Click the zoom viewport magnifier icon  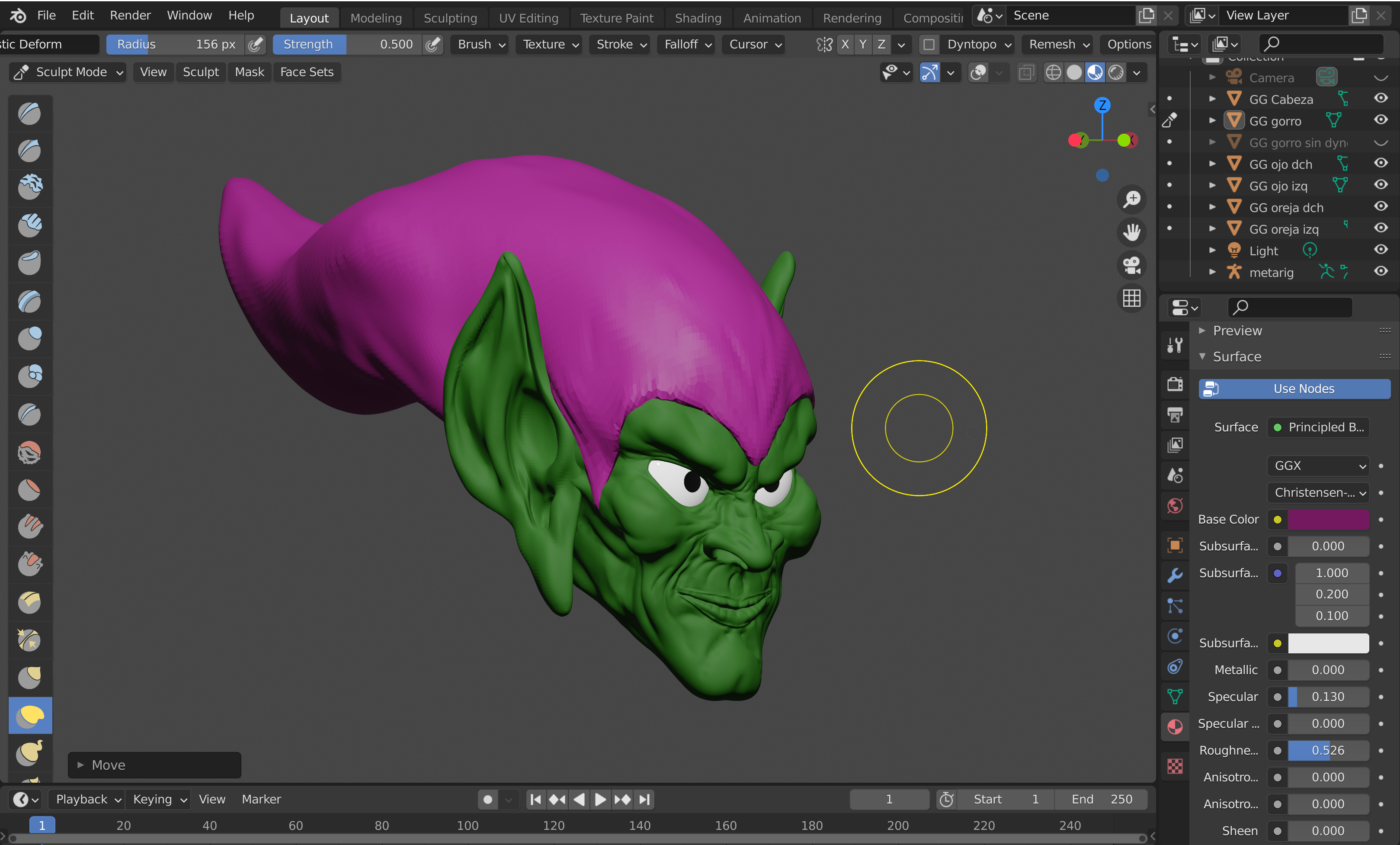pos(1131,199)
